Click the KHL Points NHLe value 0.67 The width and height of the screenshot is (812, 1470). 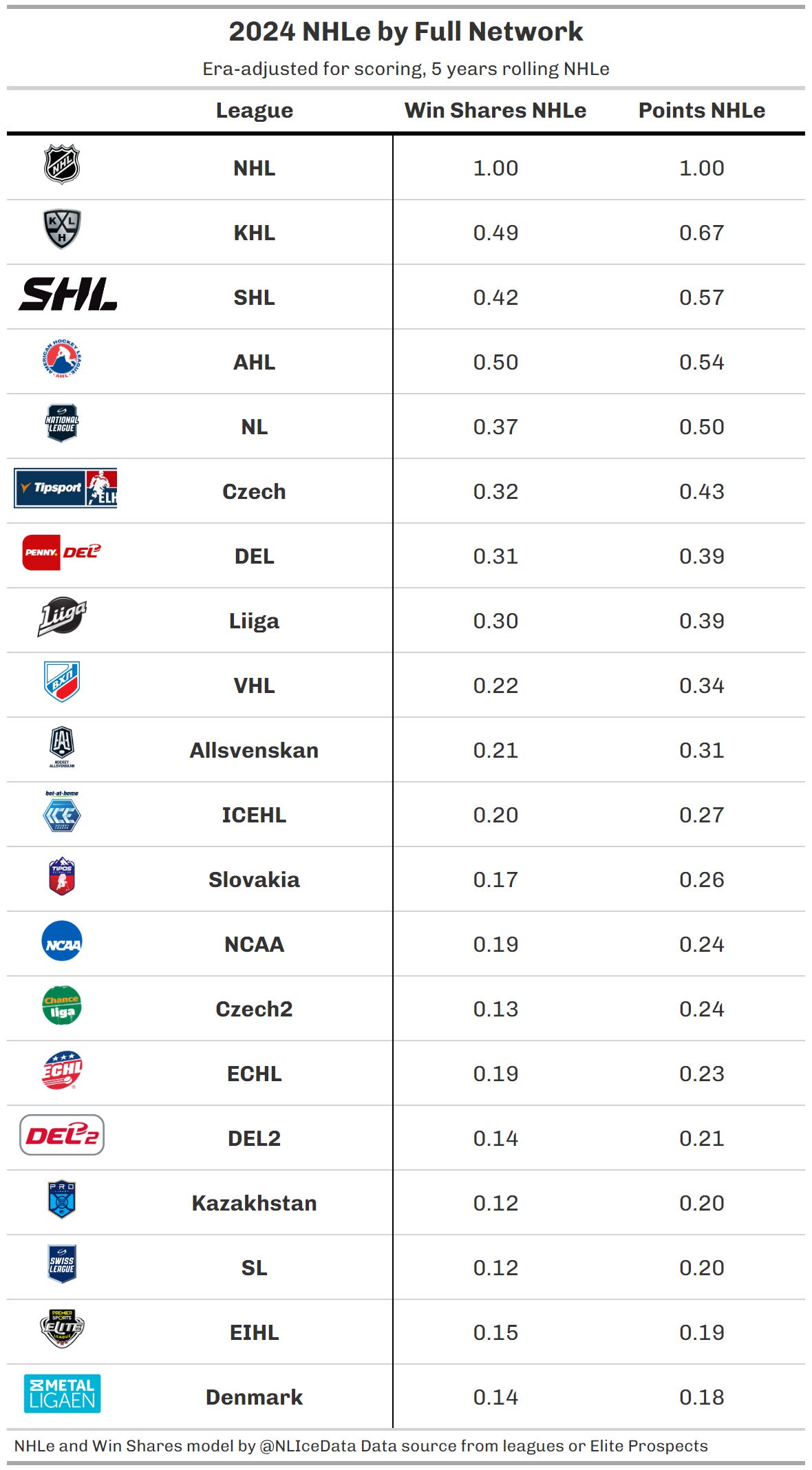[702, 233]
